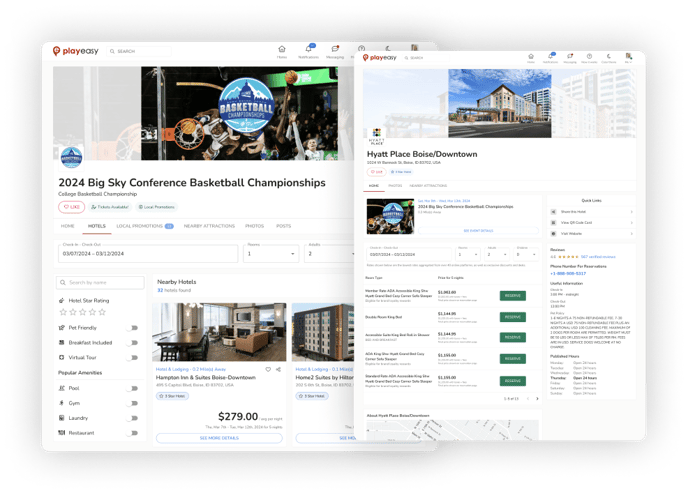Enable Pool amenity filter
Viewport: 688px width, 493px height.
133,388
